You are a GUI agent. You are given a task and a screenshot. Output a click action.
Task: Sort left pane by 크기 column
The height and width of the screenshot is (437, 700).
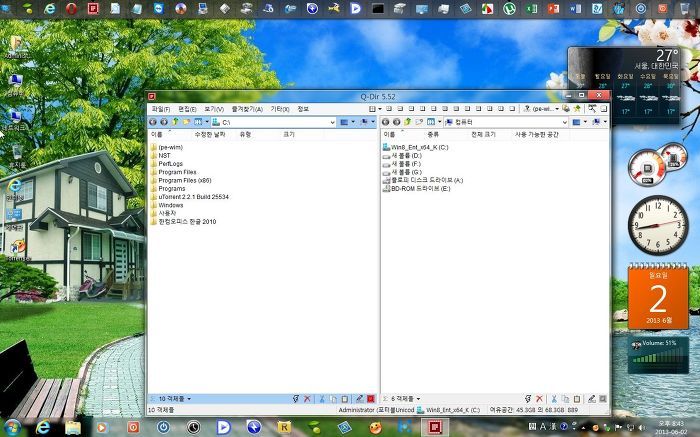point(289,134)
